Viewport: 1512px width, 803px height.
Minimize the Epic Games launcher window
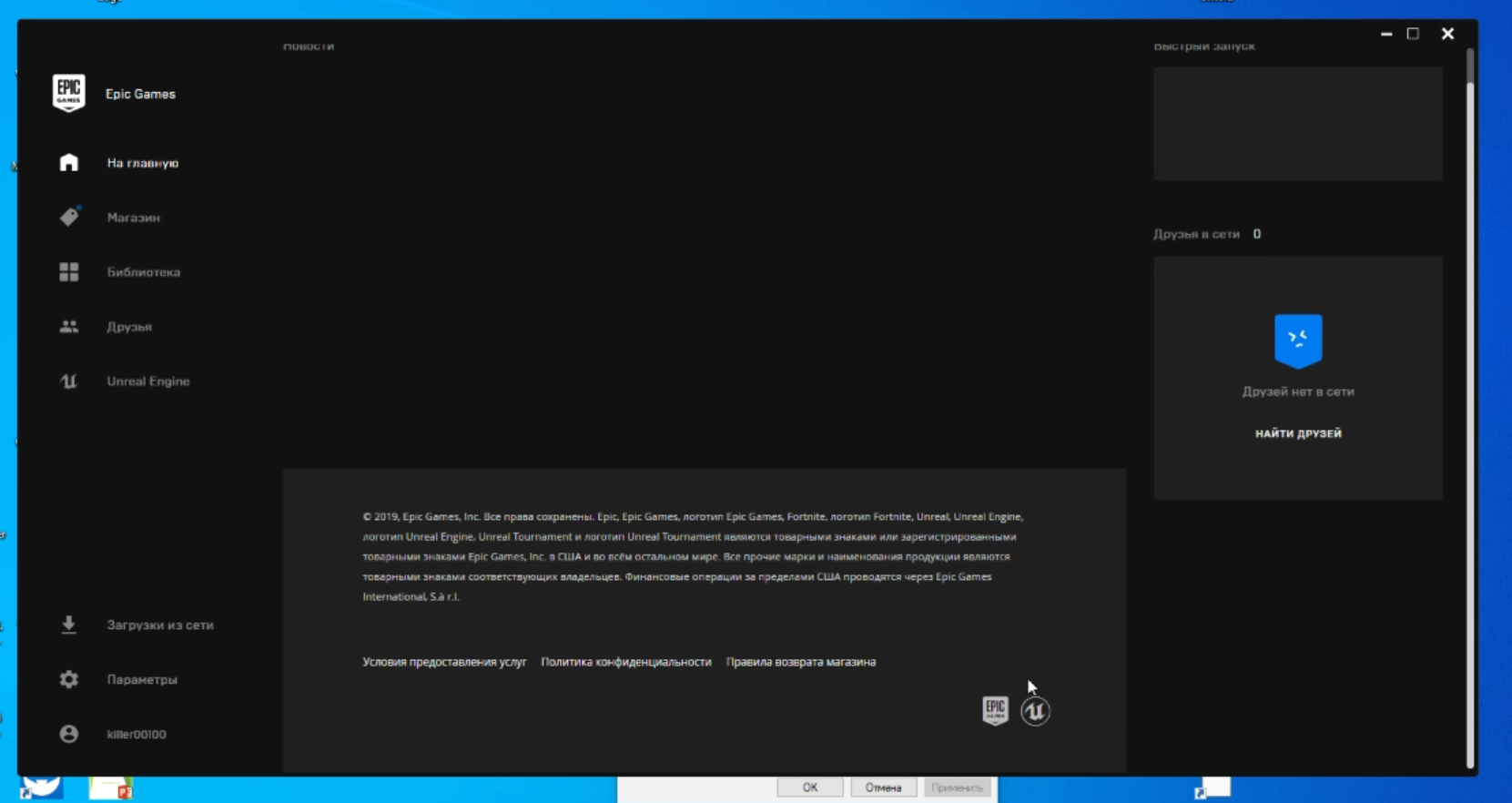pos(1386,34)
